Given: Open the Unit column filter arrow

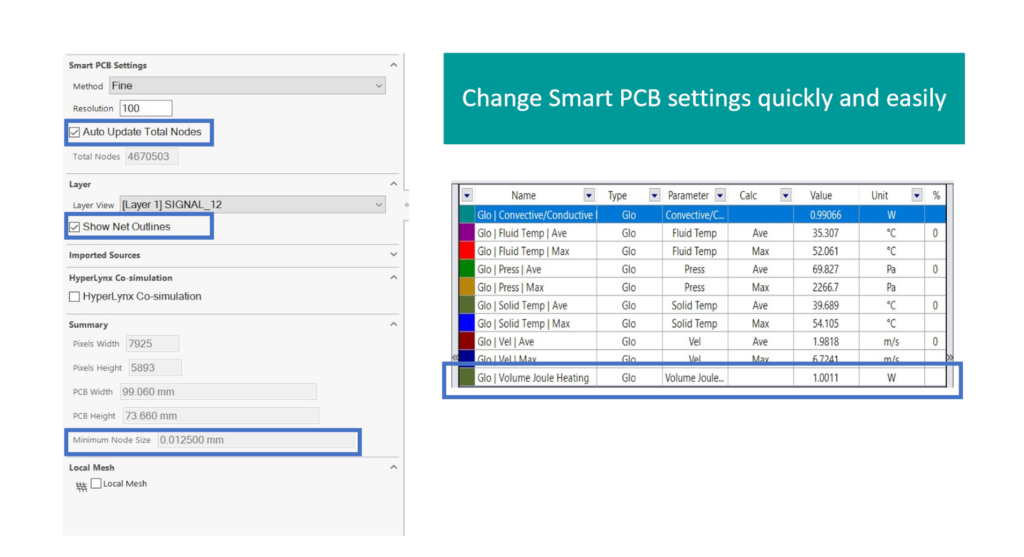Looking at the screenshot, I should tap(916, 196).
